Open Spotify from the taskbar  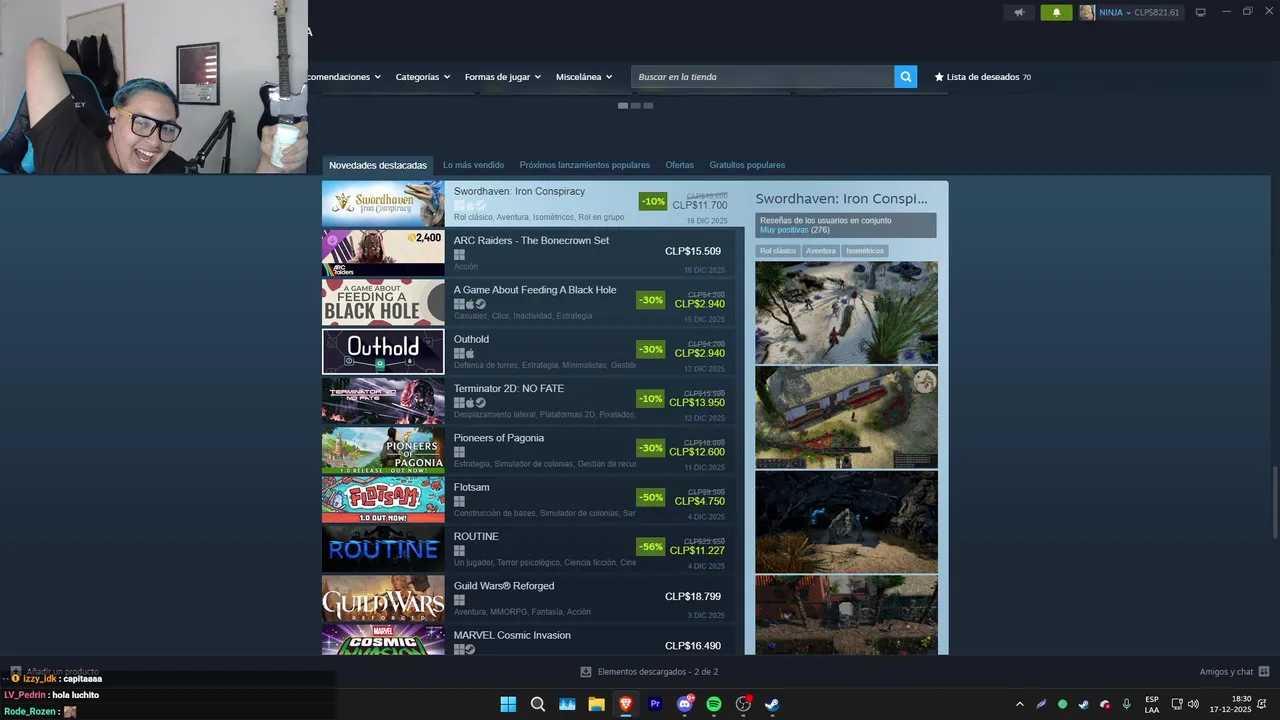click(714, 704)
